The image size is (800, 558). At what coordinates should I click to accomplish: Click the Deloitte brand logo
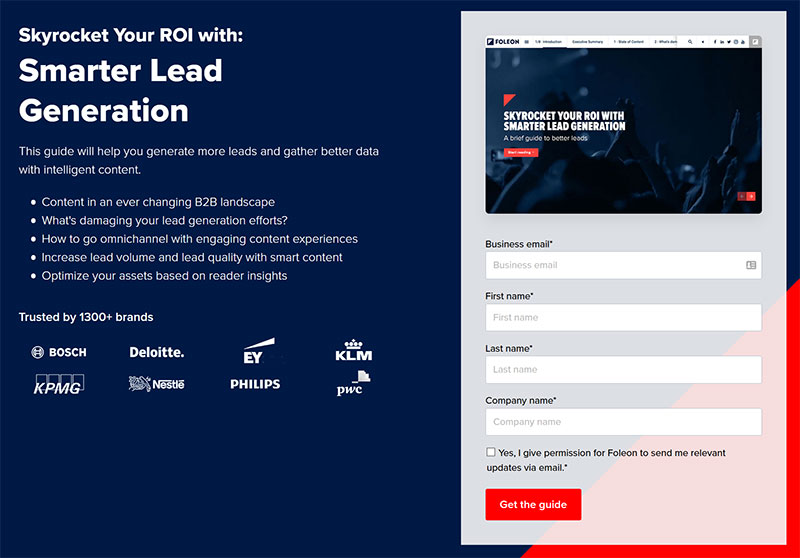coord(157,352)
